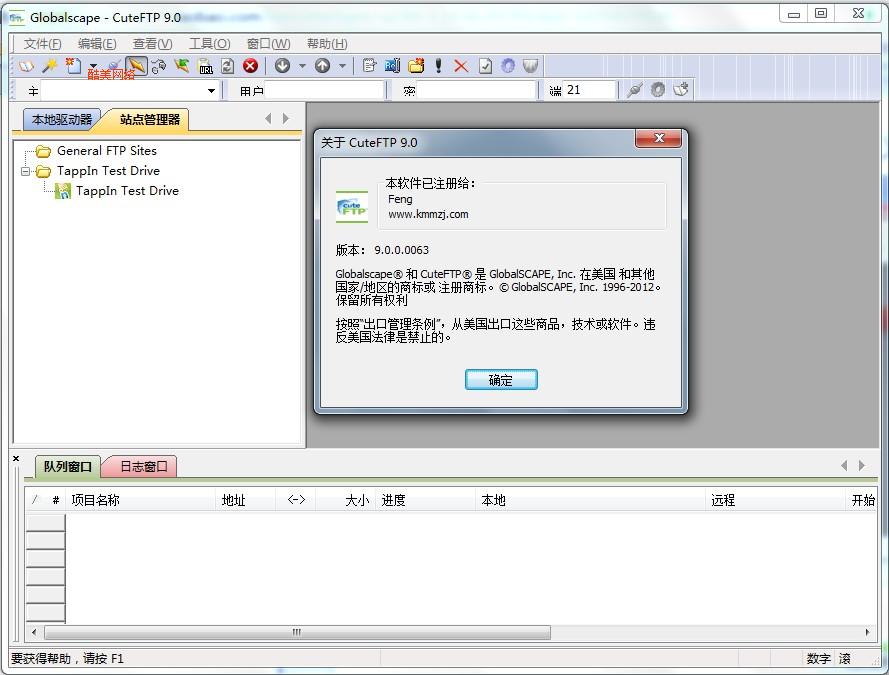Switch to the 本地驱动器 tab
This screenshot has width=889, height=675.
62,120
